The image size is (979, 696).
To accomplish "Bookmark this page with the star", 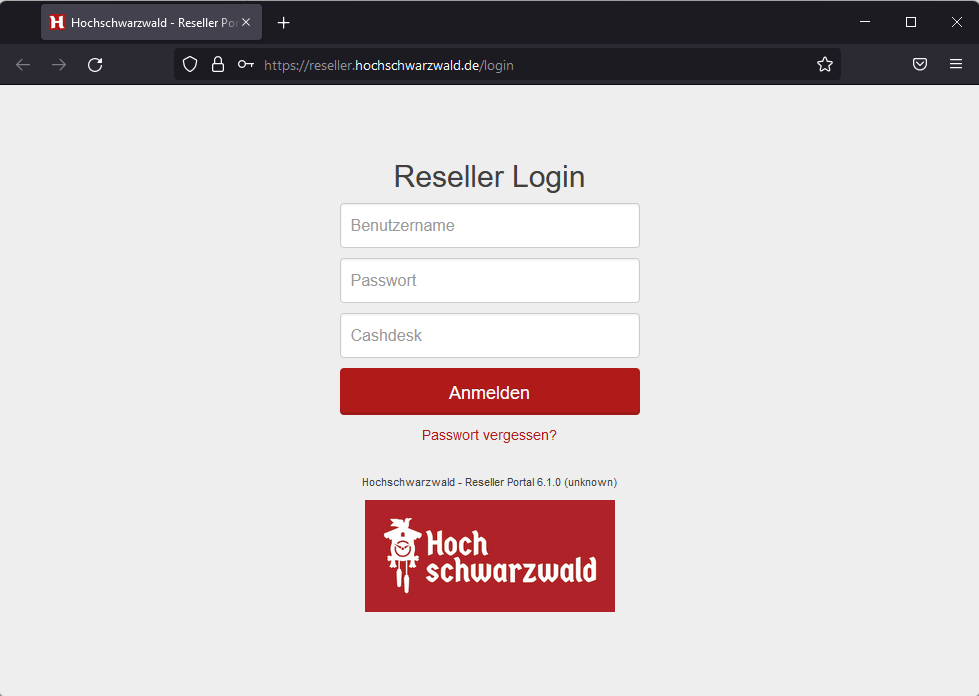I will [824, 65].
